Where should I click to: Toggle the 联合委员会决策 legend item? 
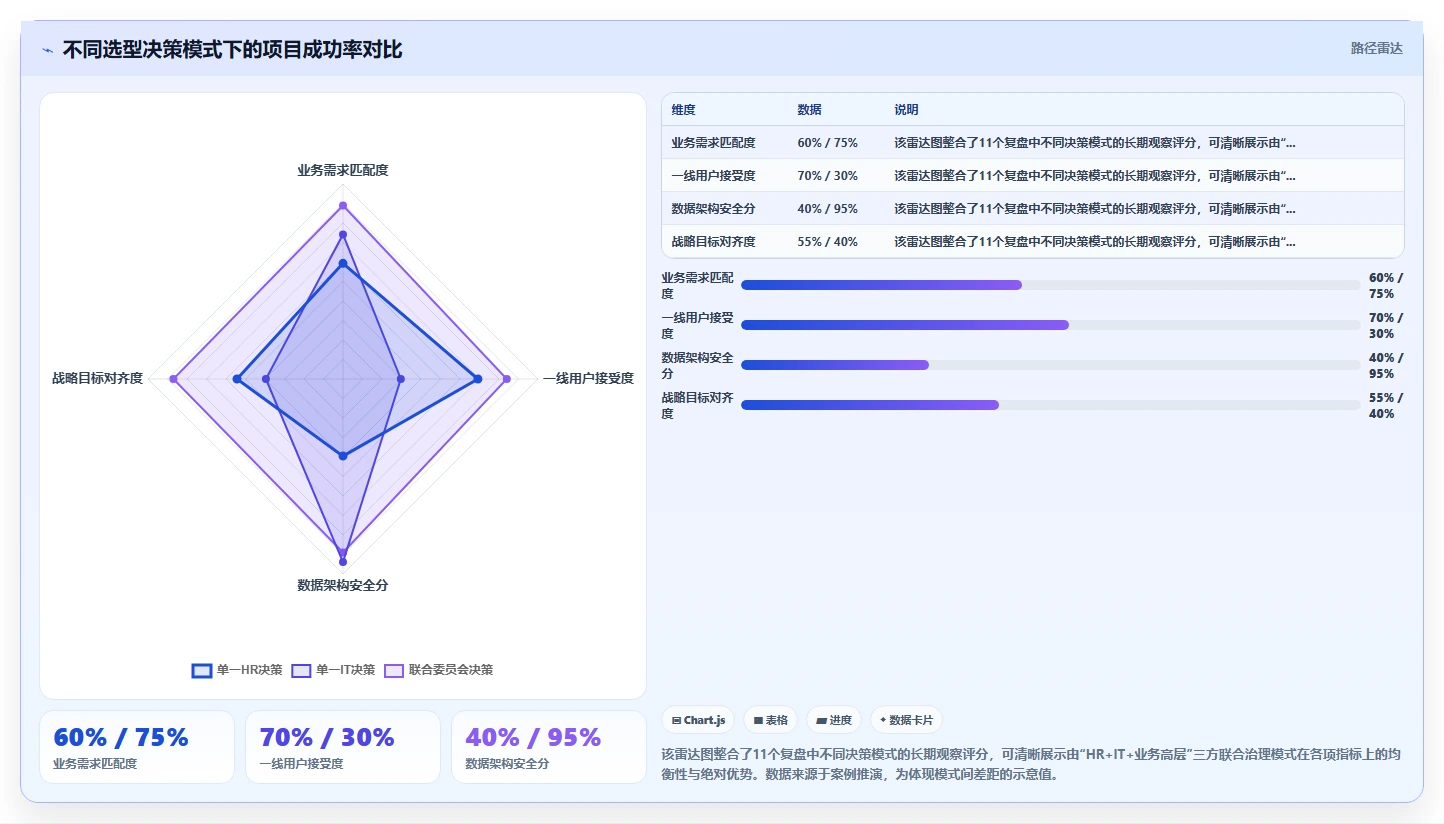point(439,670)
